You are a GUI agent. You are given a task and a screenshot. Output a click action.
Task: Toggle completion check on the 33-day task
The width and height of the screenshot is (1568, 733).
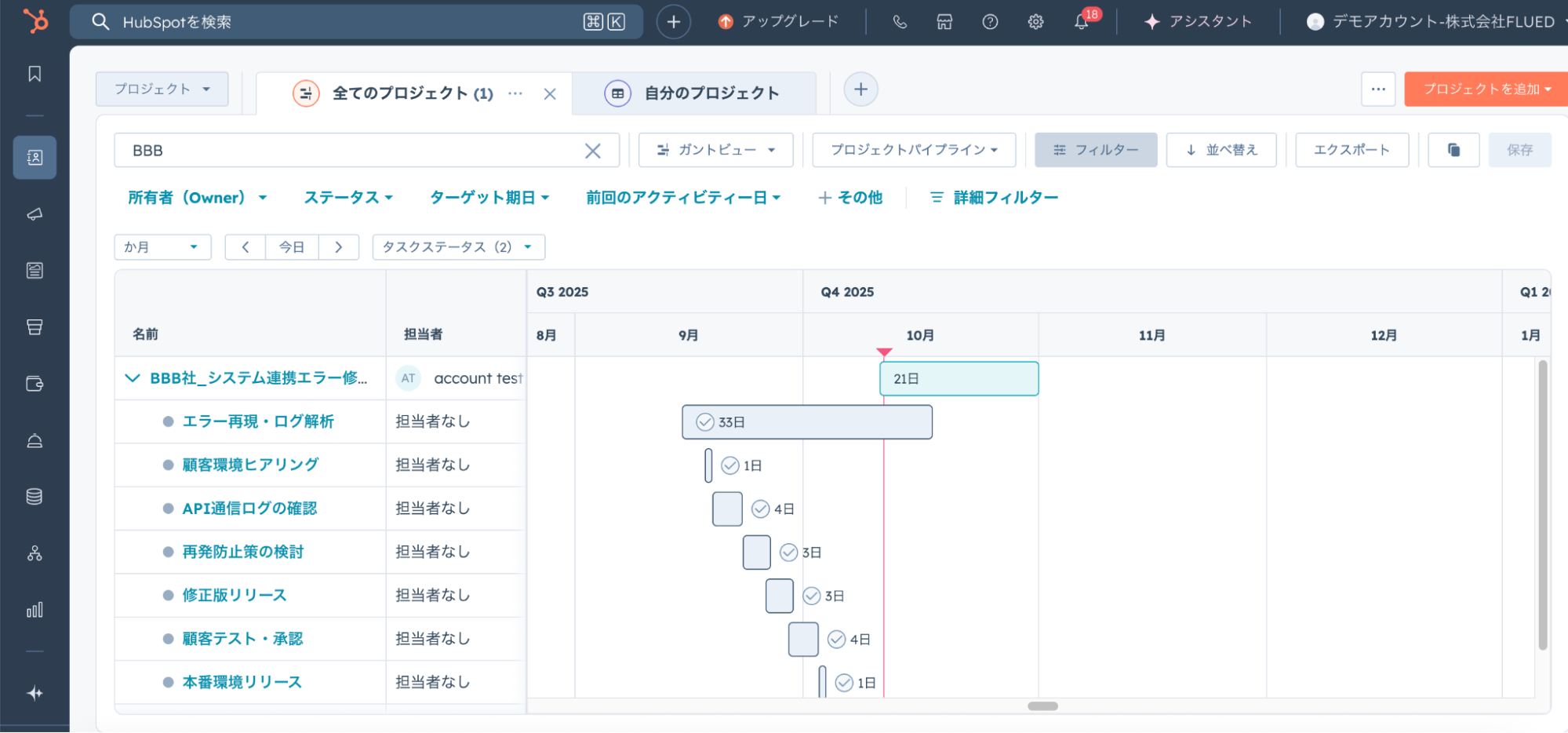[705, 422]
